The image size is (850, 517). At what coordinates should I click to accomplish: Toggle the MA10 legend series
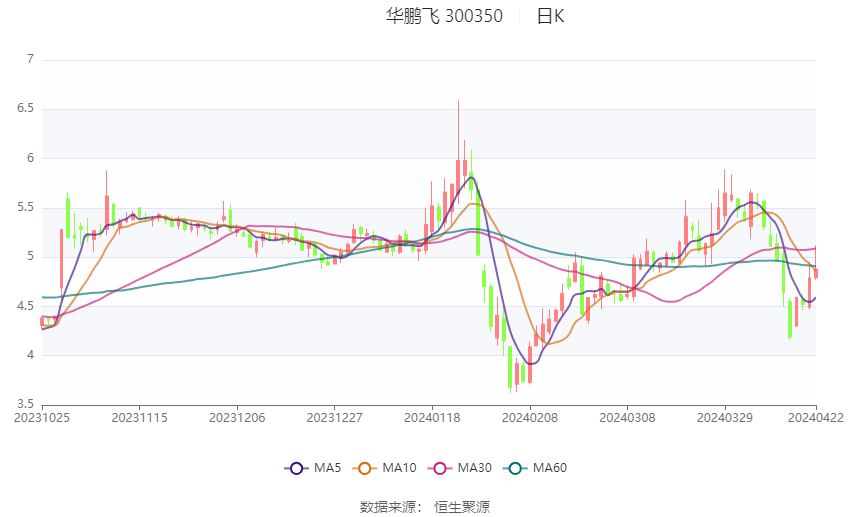click(384, 468)
